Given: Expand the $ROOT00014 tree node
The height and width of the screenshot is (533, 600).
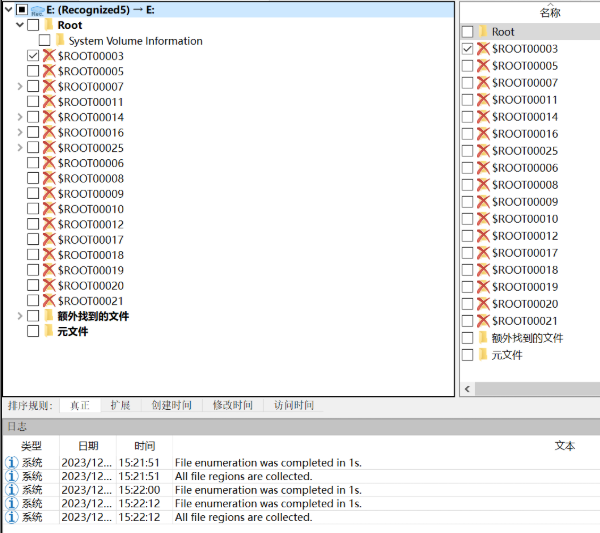Looking at the screenshot, I should [21, 118].
